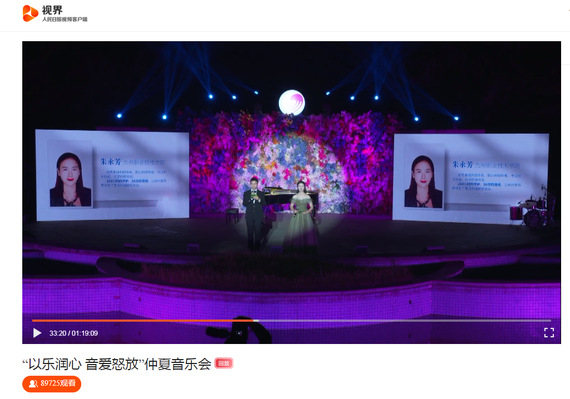Click the glowing round logo above the flower wall
570x399 pixels.
pyautogui.click(x=292, y=103)
